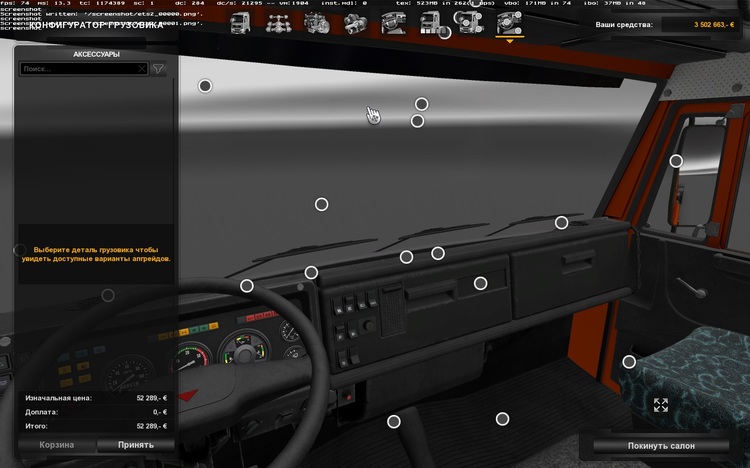This screenshot has height=468, width=750.
Task: Confirm with the Принять button
Action: point(136,445)
